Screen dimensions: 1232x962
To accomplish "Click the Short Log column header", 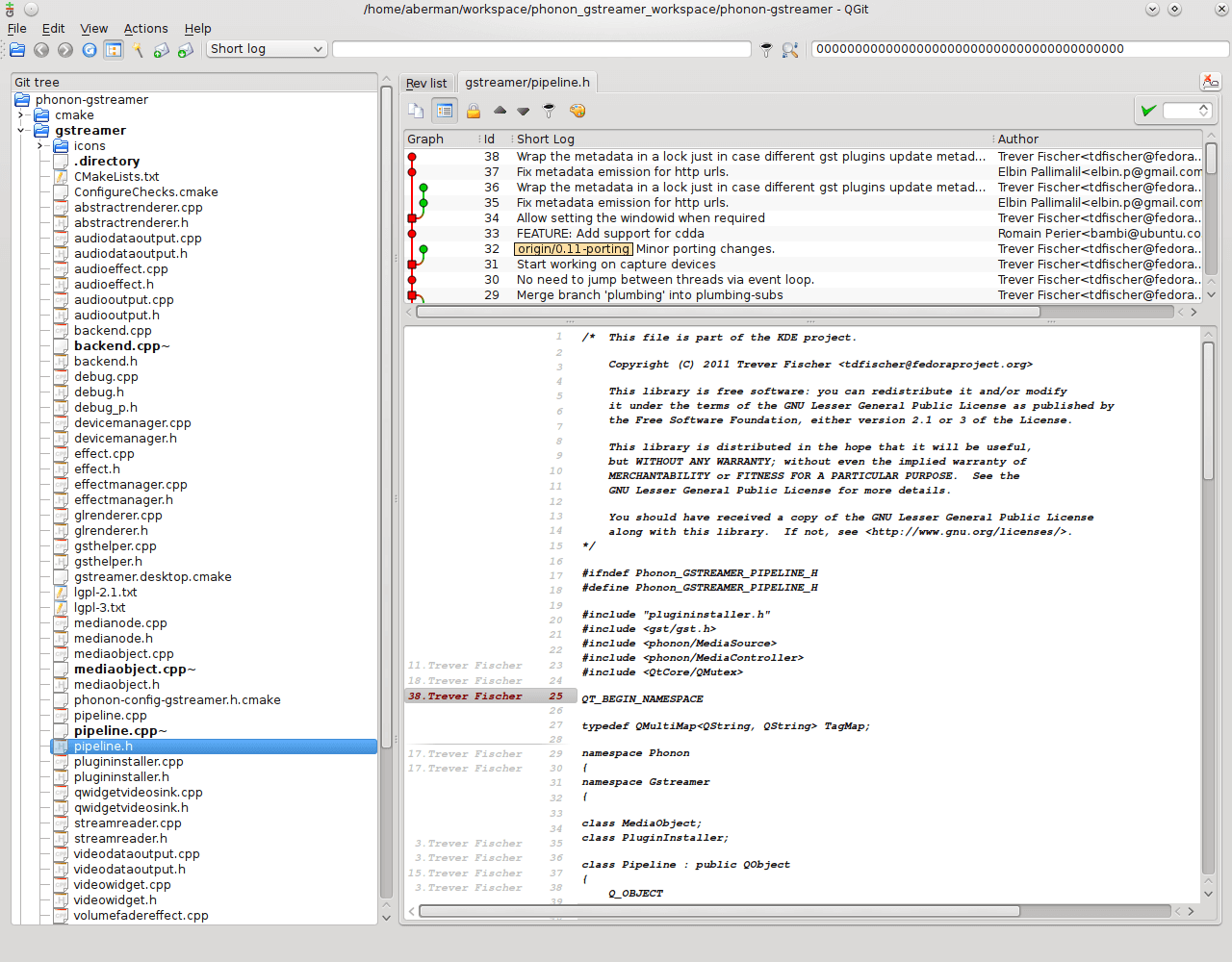I will 753,139.
